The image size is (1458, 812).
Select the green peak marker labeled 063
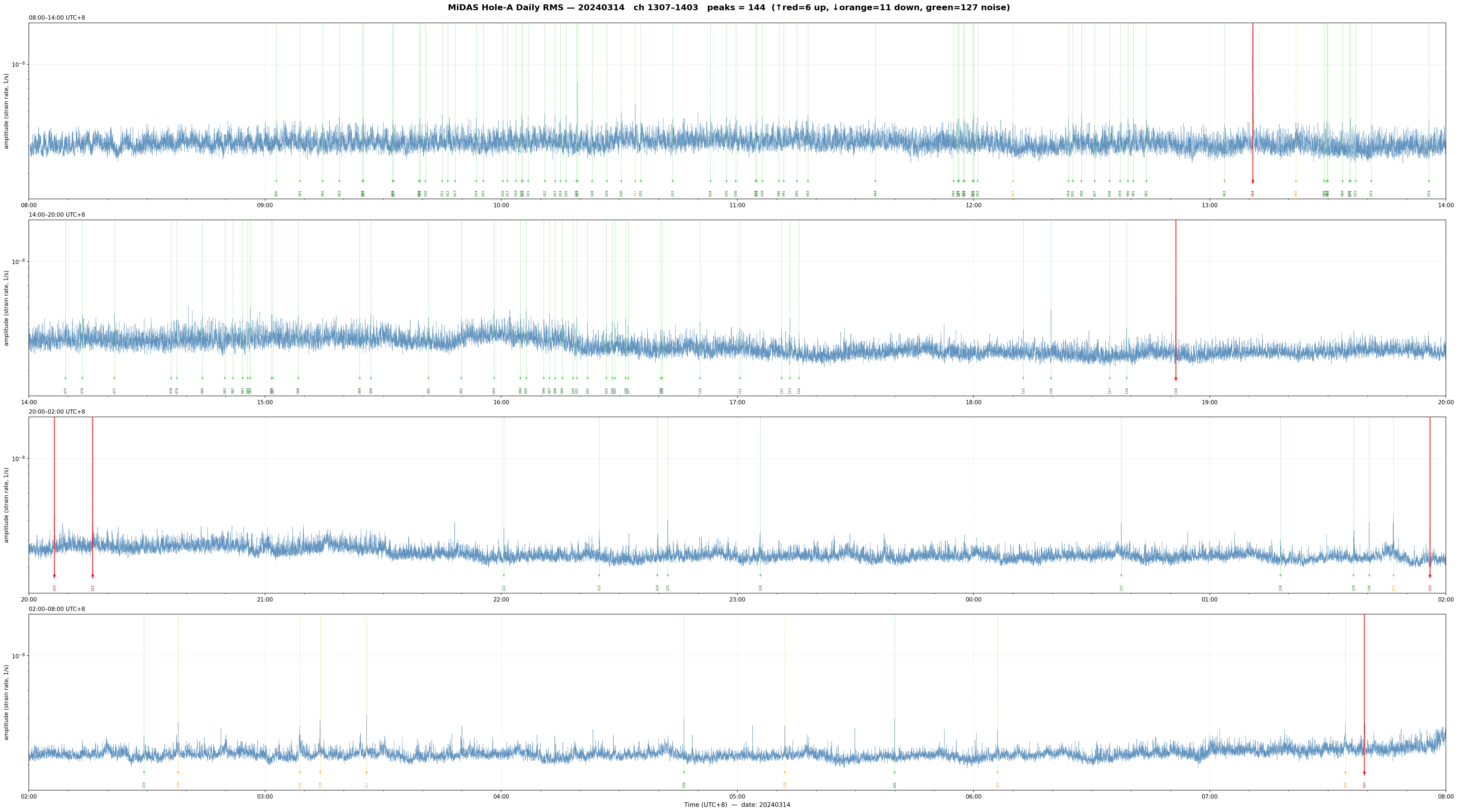pyautogui.click(x=1224, y=181)
